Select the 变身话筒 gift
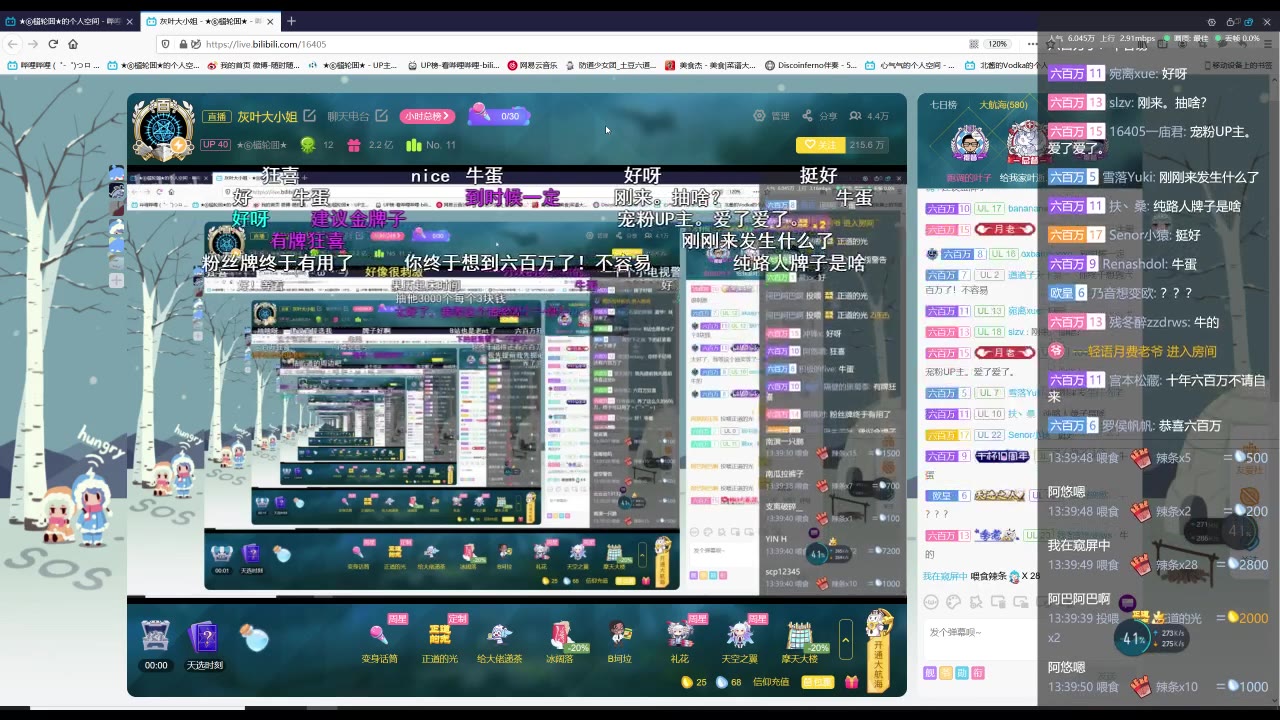The image size is (1280, 720). pos(379,640)
